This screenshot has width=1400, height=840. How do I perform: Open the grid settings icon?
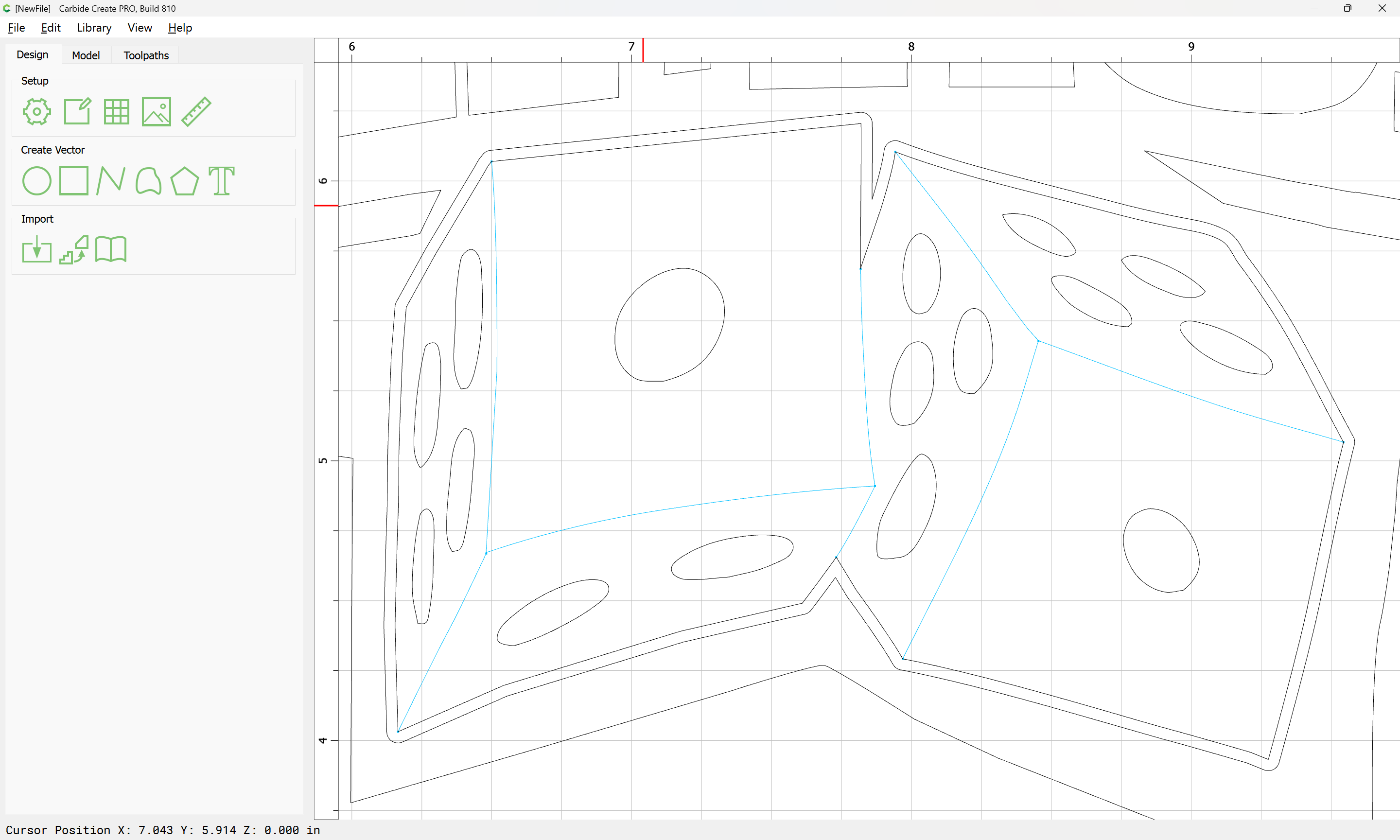click(117, 111)
